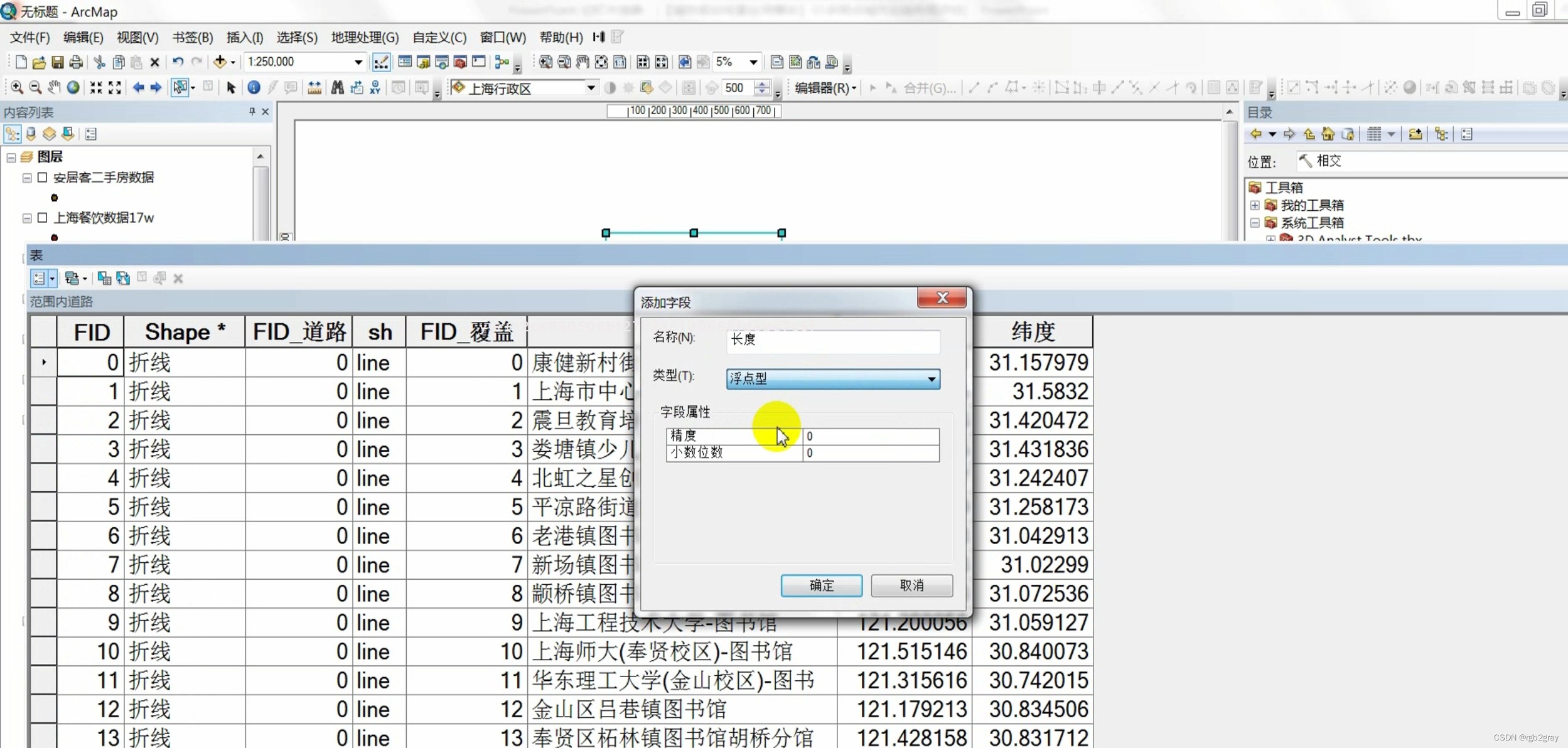Screen dimensions: 1568x748
Task: Click the 小数位数 value cell
Action: (x=871, y=453)
